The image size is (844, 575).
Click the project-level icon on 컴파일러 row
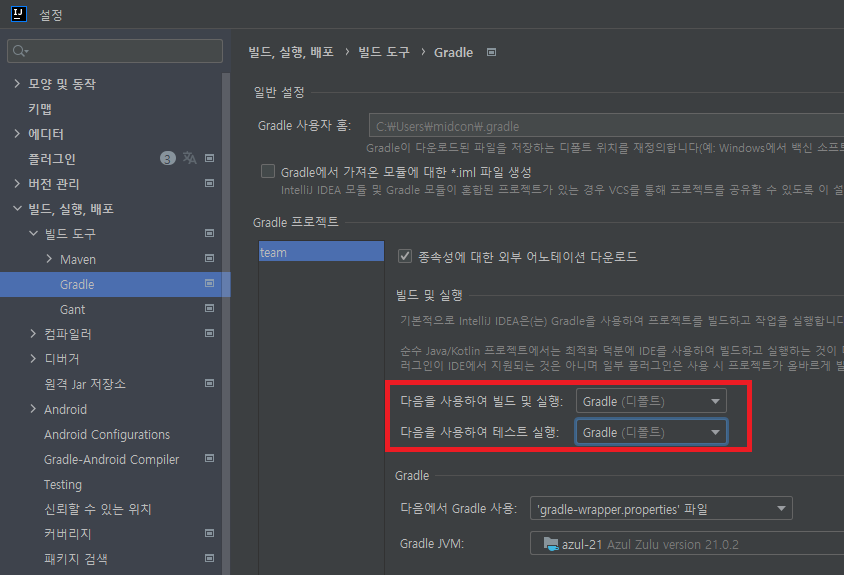pyautogui.click(x=210, y=333)
